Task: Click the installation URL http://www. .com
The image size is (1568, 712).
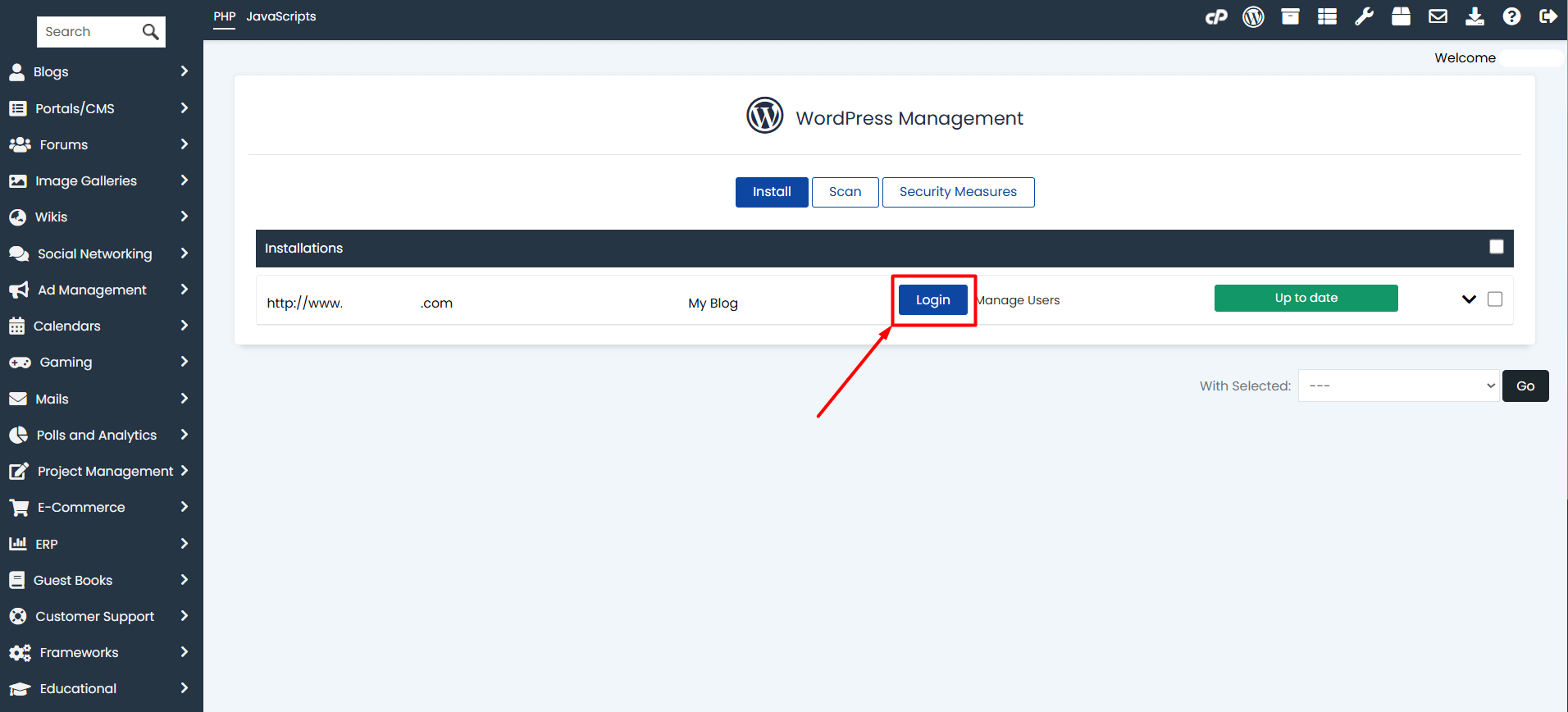Action: click(359, 303)
